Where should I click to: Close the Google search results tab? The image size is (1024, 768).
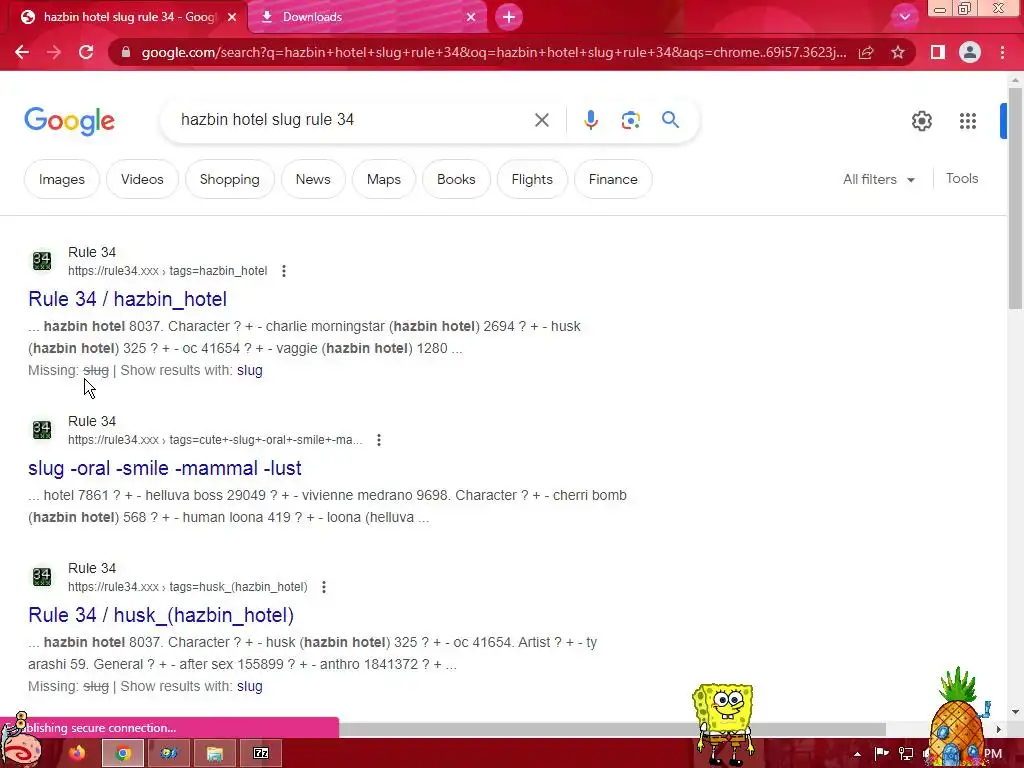pos(232,17)
